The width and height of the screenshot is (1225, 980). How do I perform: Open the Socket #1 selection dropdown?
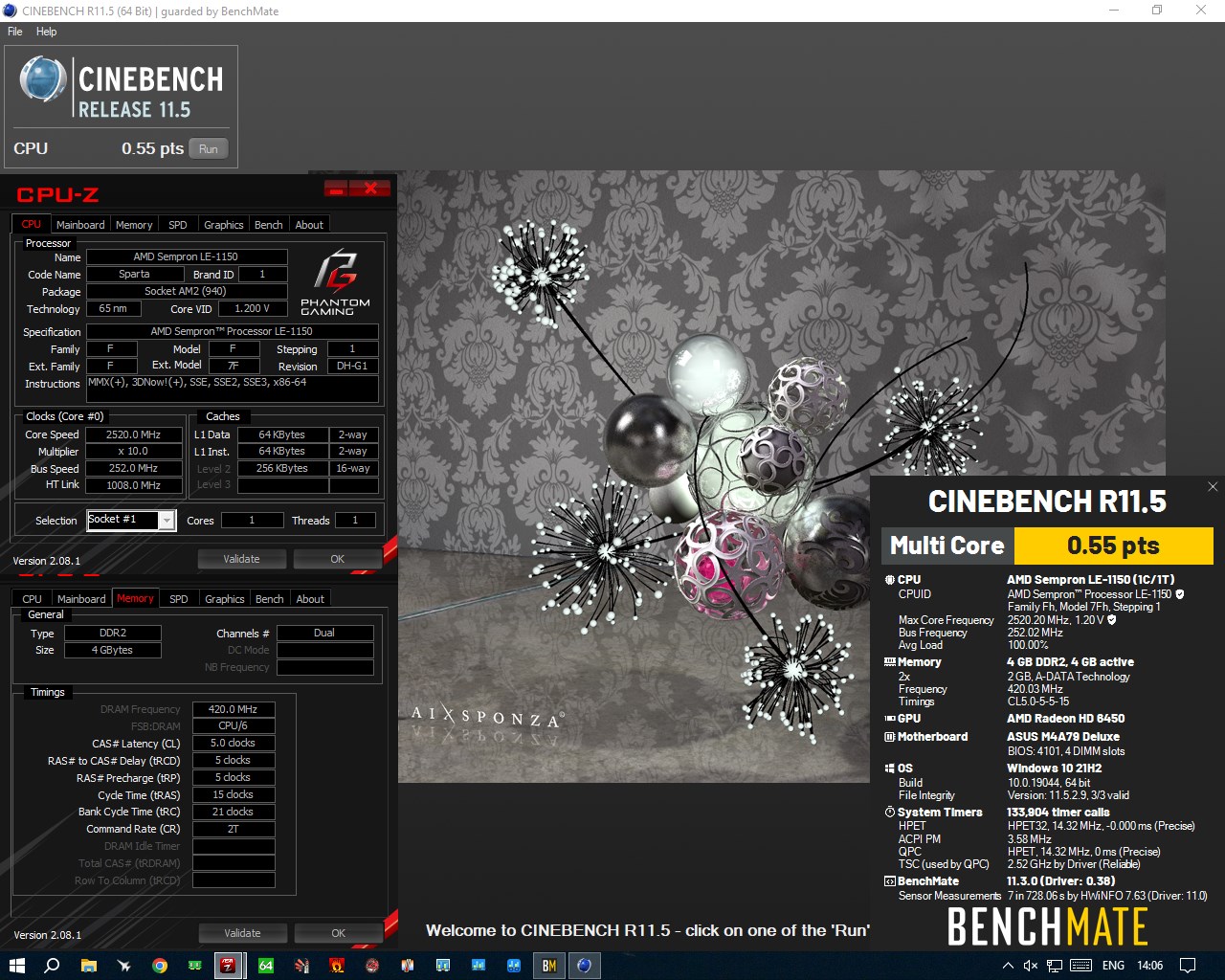click(167, 520)
